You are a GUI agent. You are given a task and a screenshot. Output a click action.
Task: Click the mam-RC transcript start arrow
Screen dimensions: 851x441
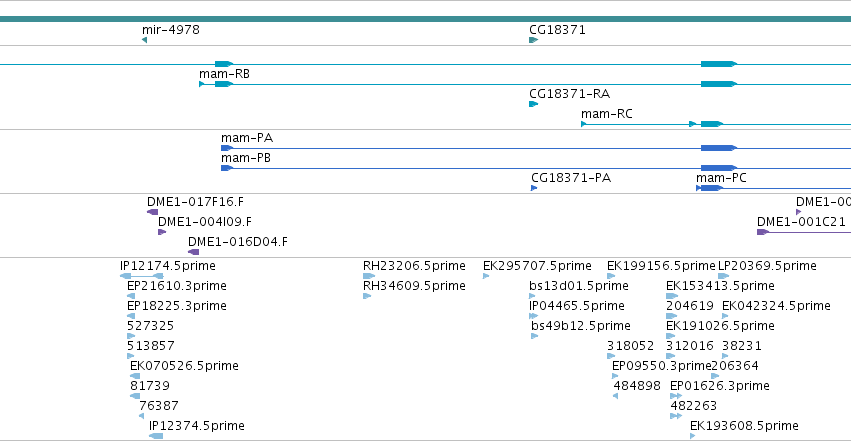[x=583, y=124]
